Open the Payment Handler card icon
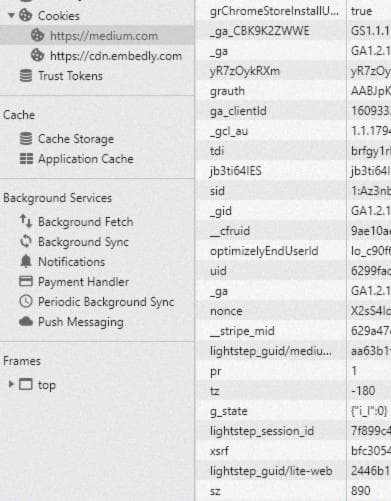The height and width of the screenshot is (501, 391). [x=26, y=281]
